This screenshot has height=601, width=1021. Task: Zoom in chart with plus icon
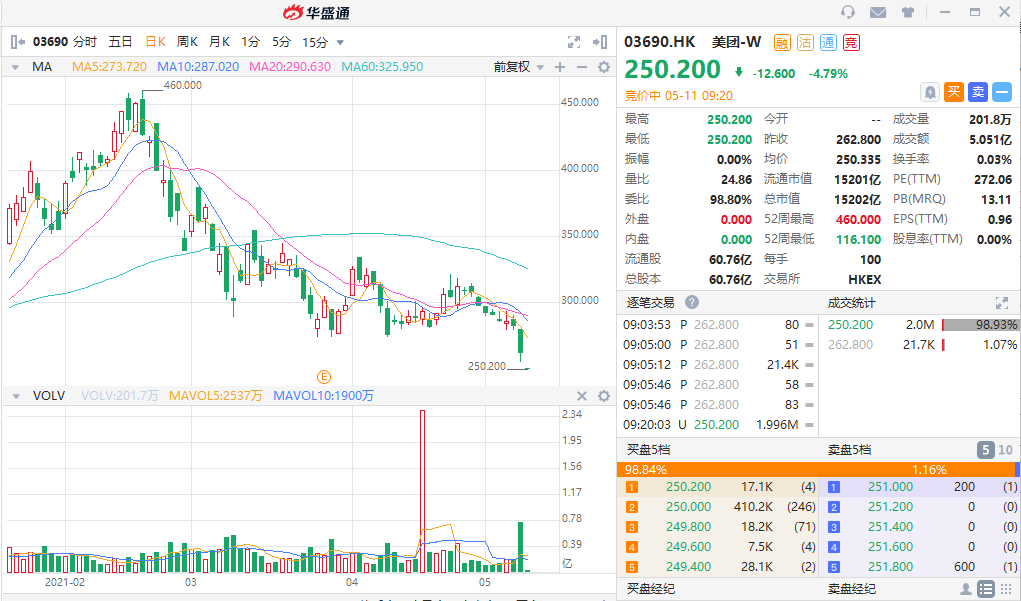click(x=560, y=67)
